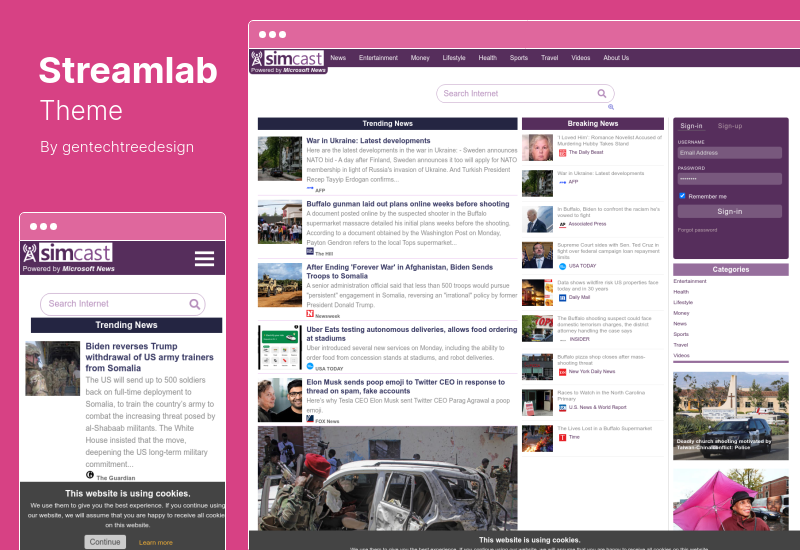Select Sports in Categories list
800x550 pixels.
point(681,334)
